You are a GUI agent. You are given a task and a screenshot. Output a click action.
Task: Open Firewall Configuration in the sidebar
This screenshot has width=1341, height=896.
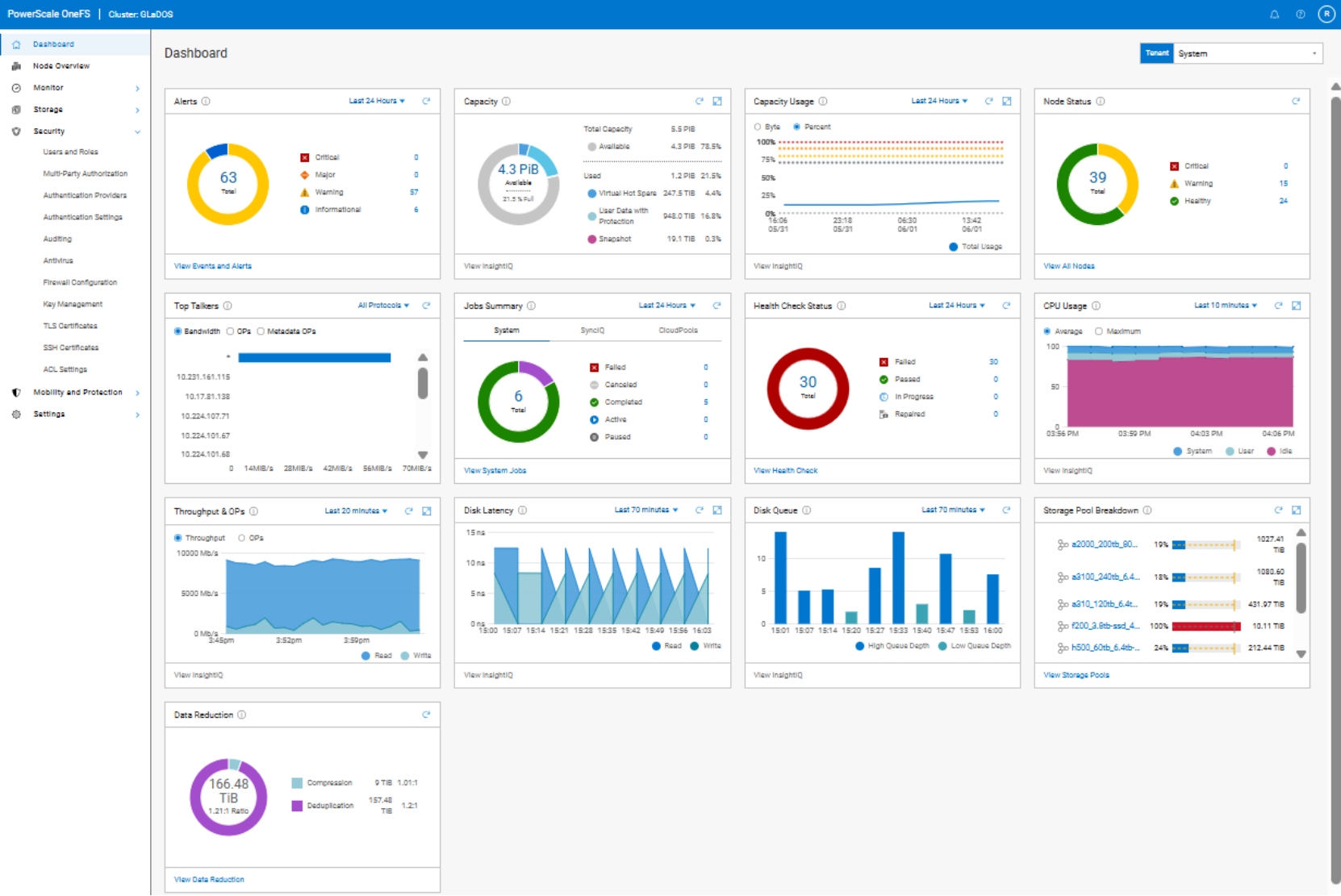click(x=80, y=282)
